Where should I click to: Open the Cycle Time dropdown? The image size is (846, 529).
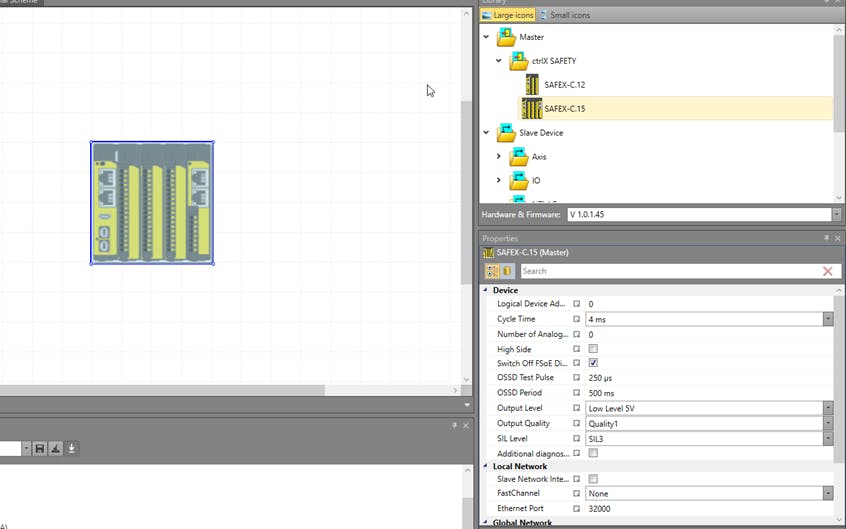pyautogui.click(x=828, y=319)
